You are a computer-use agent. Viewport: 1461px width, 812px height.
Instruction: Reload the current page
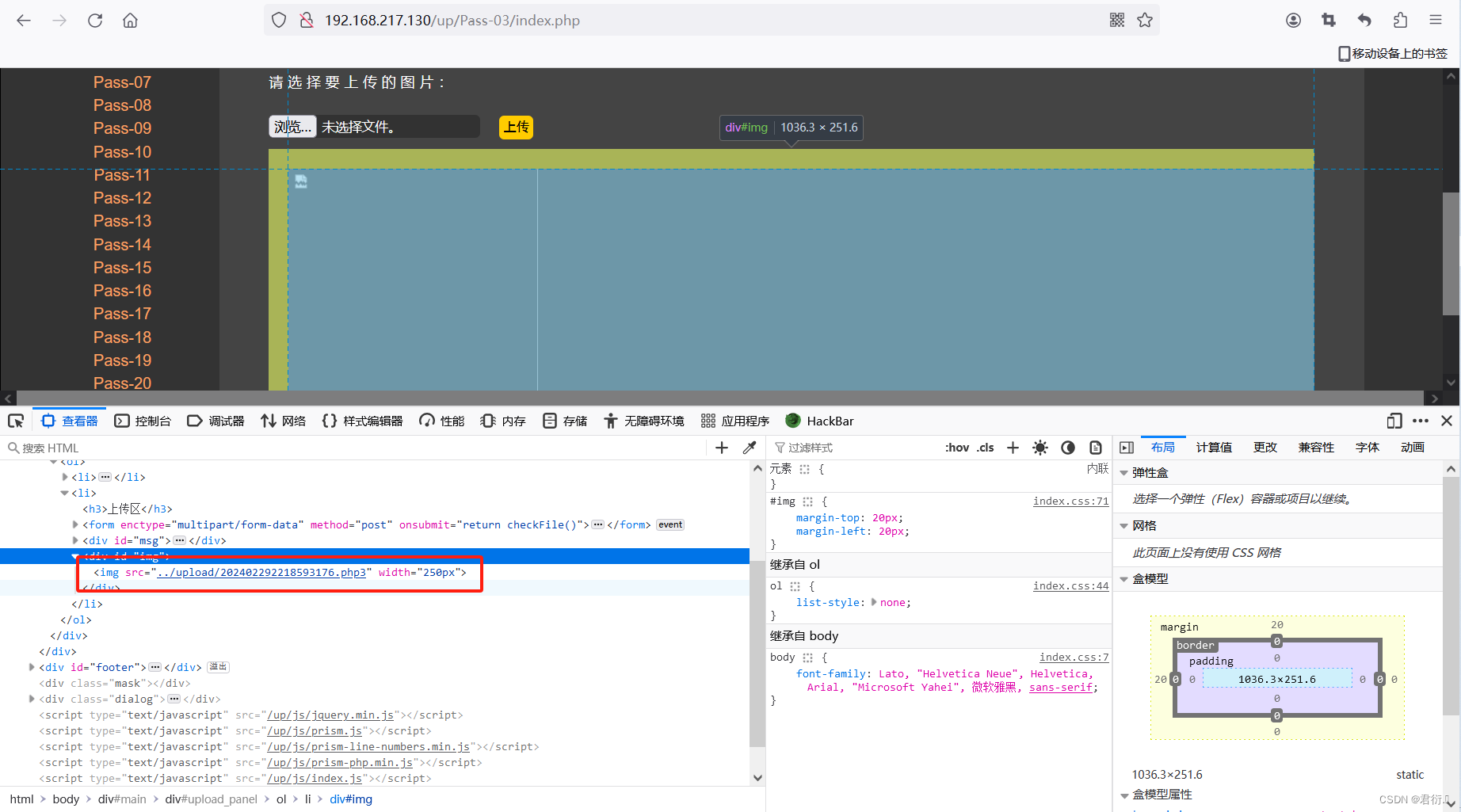pyautogui.click(x=95, y=21)
